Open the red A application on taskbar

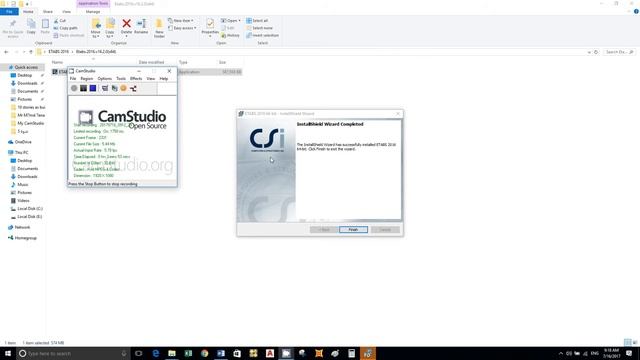(270, 353)
